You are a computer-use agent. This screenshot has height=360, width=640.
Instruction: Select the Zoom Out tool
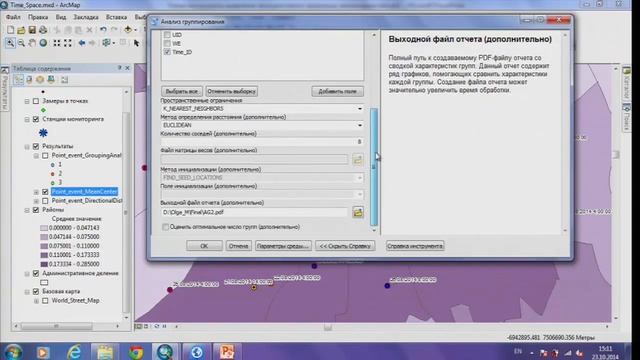(21, 43)
